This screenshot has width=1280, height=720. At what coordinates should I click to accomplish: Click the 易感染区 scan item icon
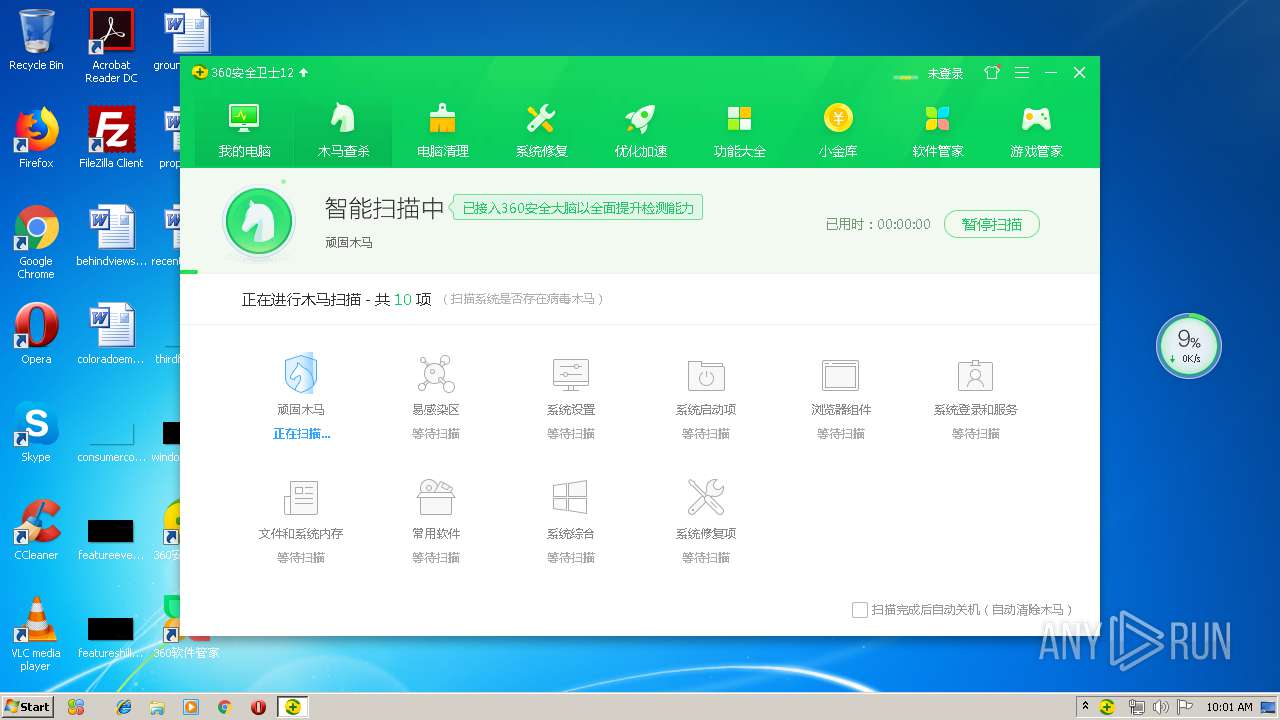click(x=436, y=375)
